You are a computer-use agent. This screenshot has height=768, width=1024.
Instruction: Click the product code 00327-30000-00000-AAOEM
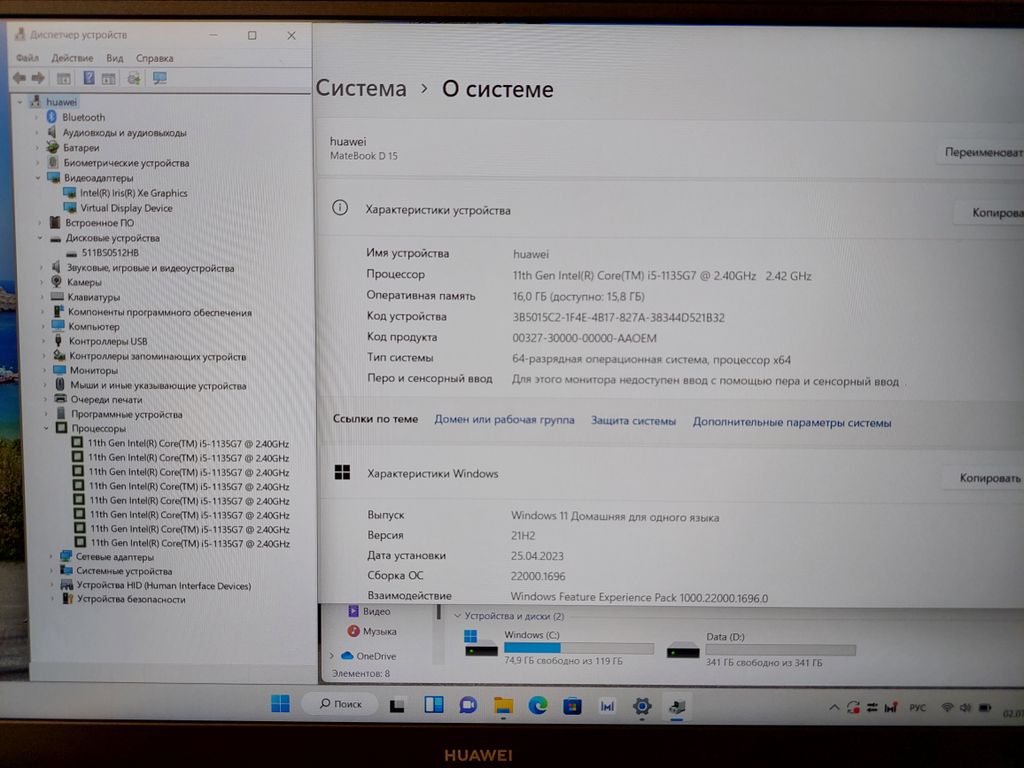click(584, 338)
